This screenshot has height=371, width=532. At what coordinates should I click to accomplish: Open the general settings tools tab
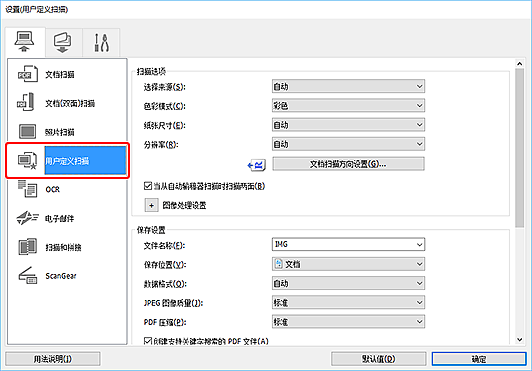click(101, 43)
